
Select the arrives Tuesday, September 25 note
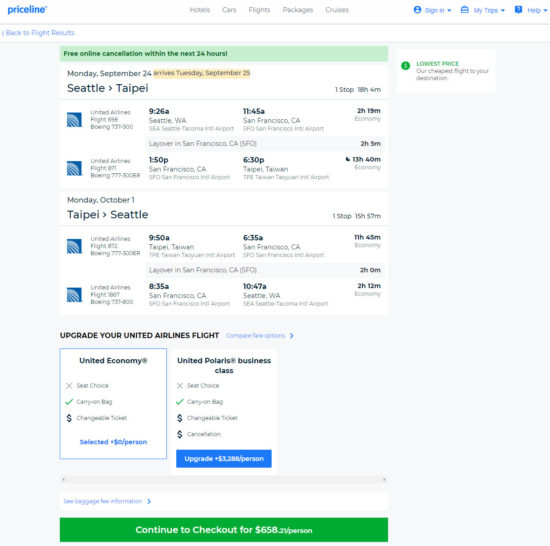tap(202, 73)
